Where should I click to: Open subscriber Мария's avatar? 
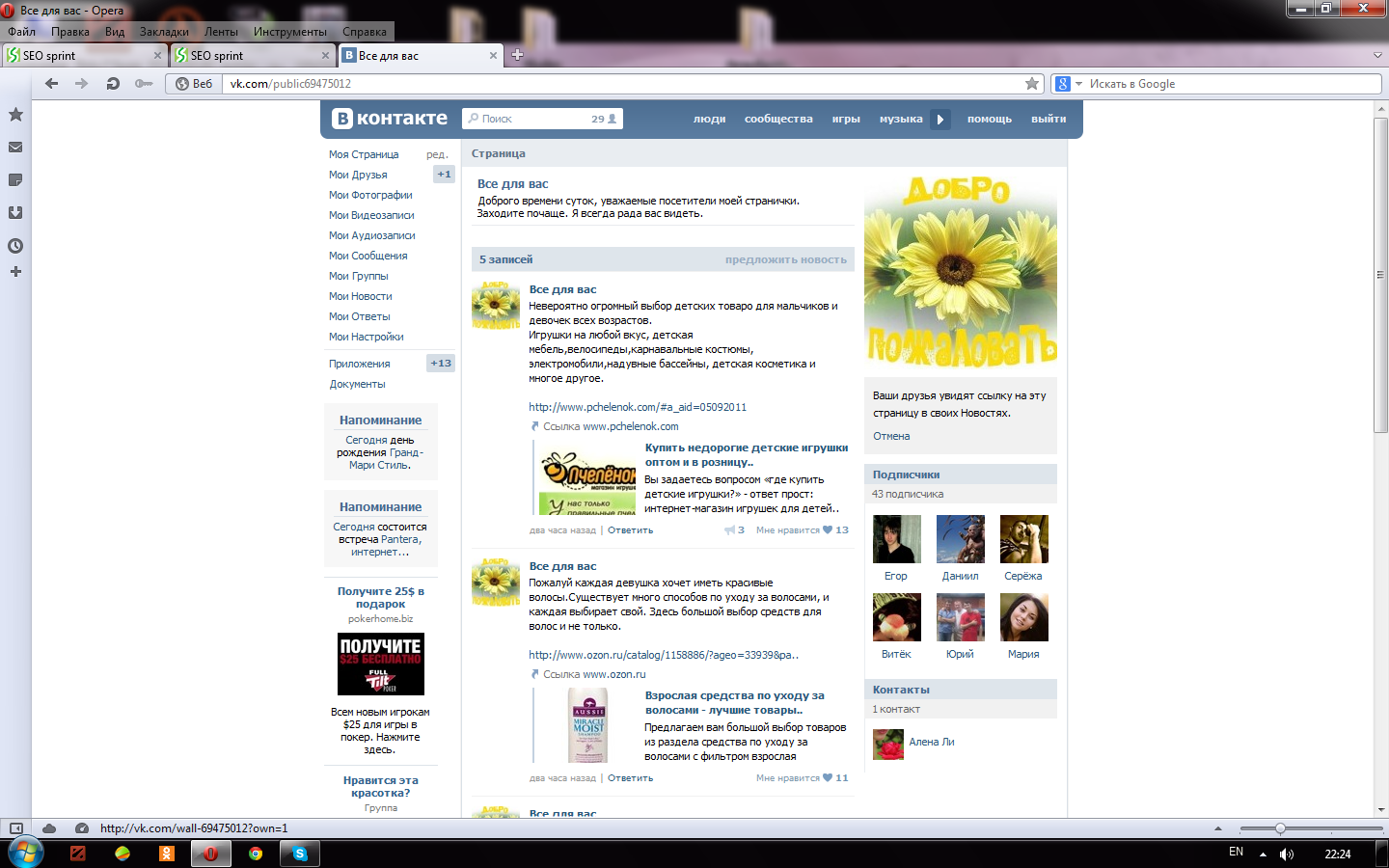coord(1023,617)
